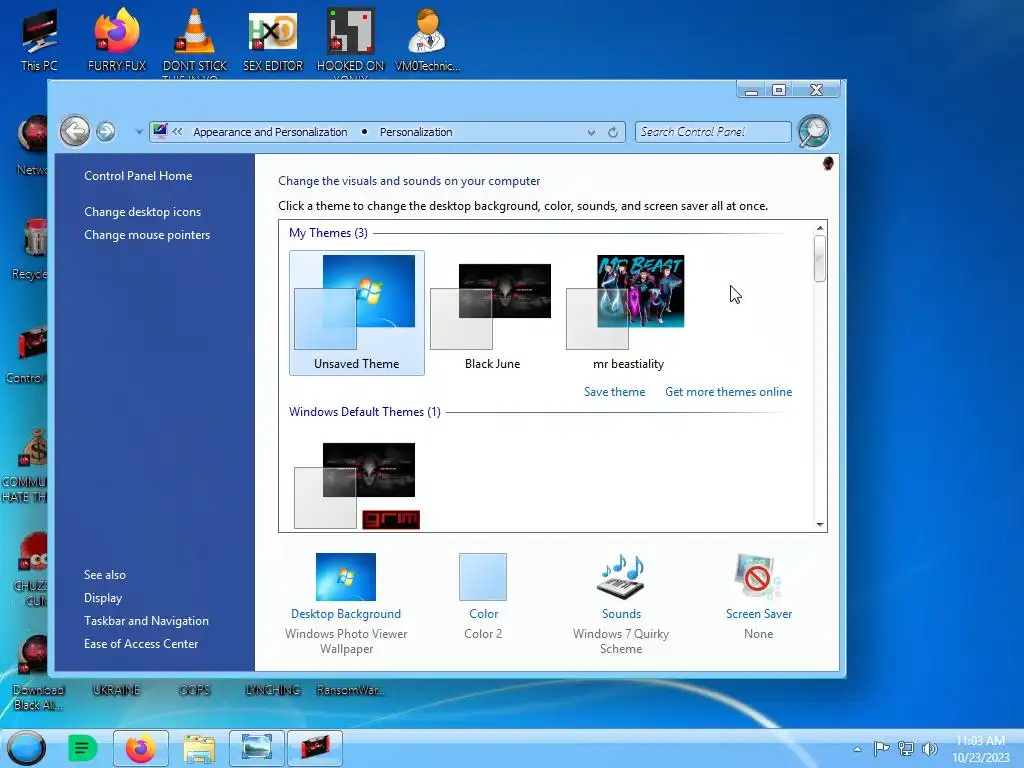Open Display under See also

pyautogui.click(x=103, y=598)
